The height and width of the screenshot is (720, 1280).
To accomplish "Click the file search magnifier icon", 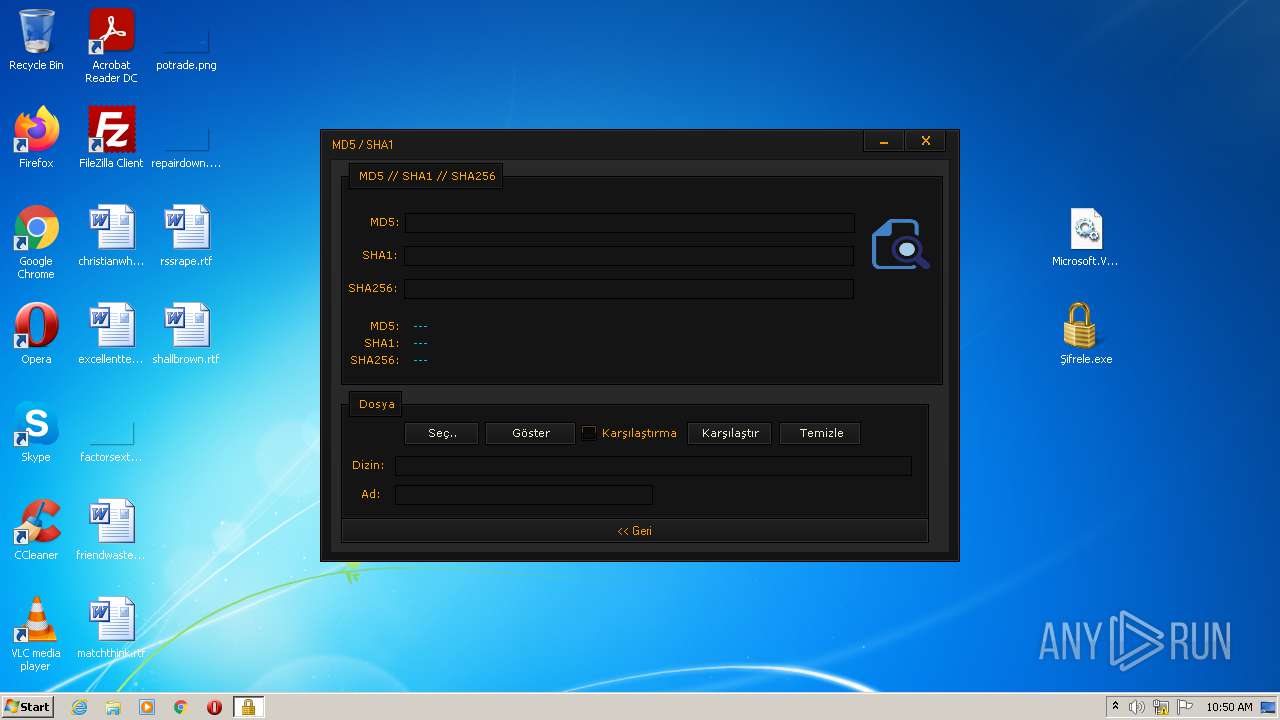I will 901,244.
